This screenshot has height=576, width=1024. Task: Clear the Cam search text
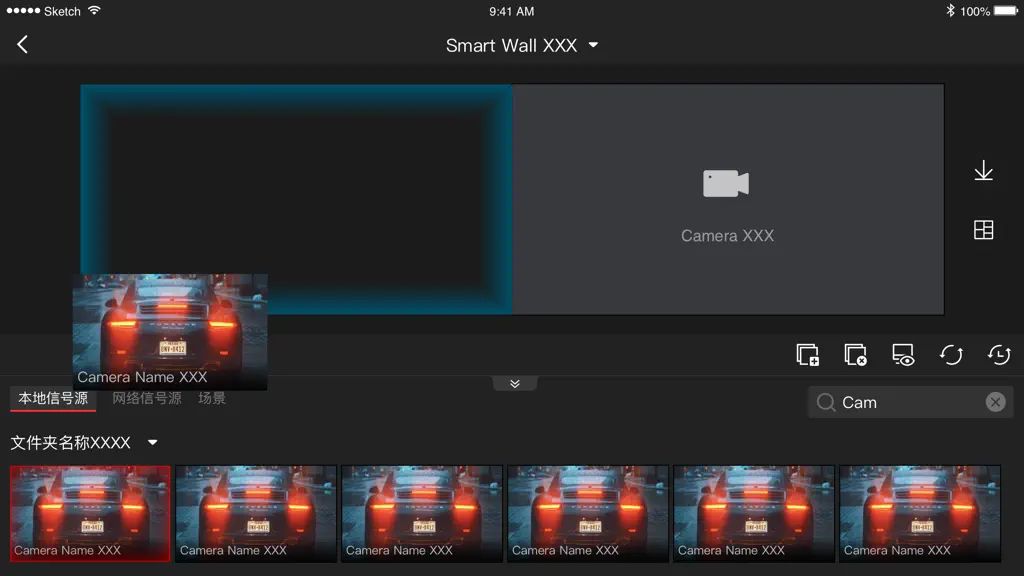(995, 402)
